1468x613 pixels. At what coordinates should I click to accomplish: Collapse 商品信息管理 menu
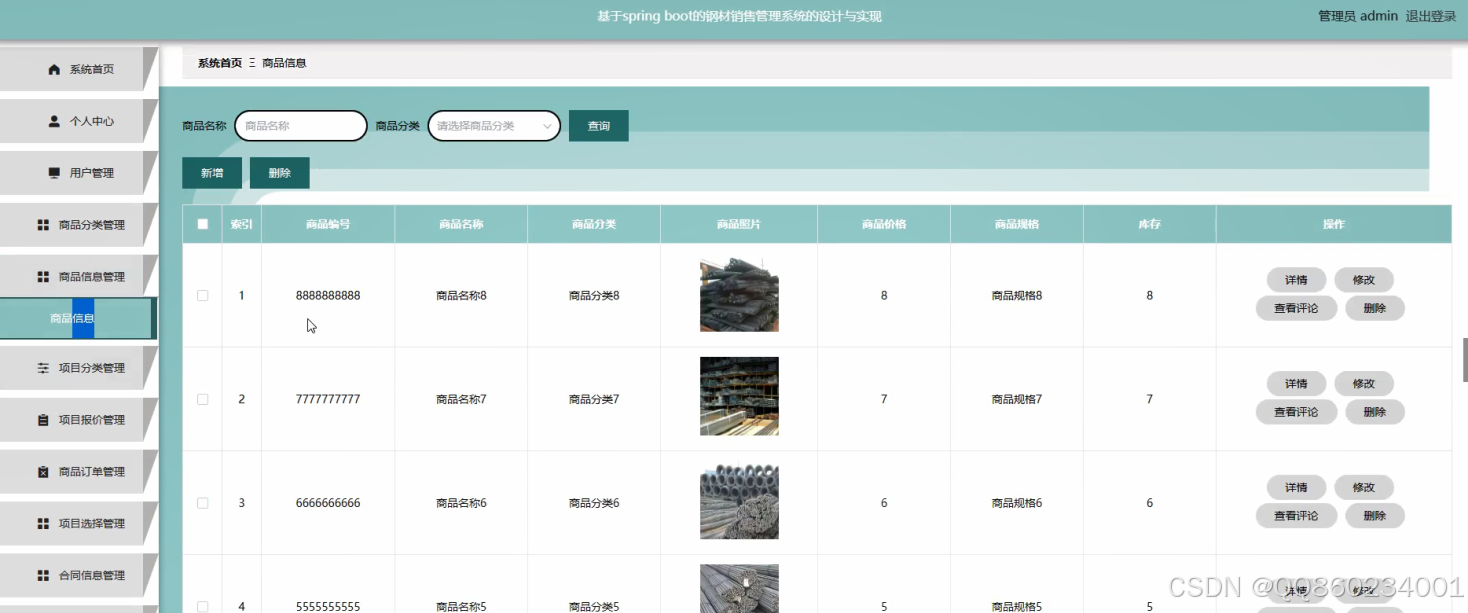[x=79, y=277]
